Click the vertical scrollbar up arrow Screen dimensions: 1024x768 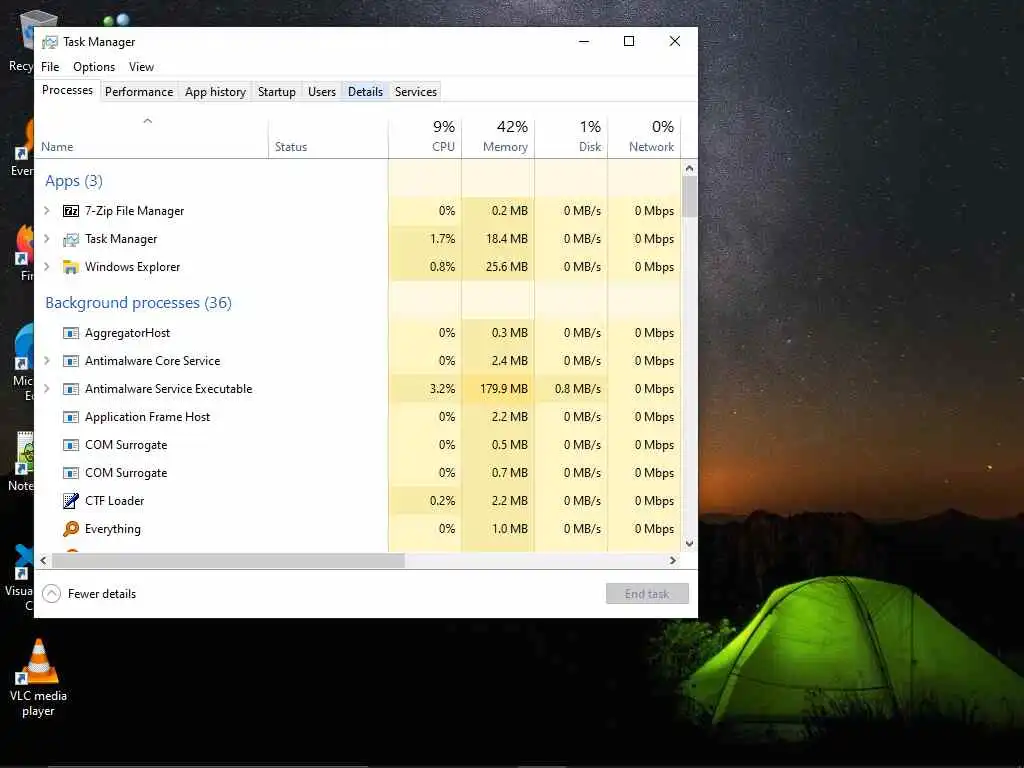pyautogui.click(x=689, y=168)
